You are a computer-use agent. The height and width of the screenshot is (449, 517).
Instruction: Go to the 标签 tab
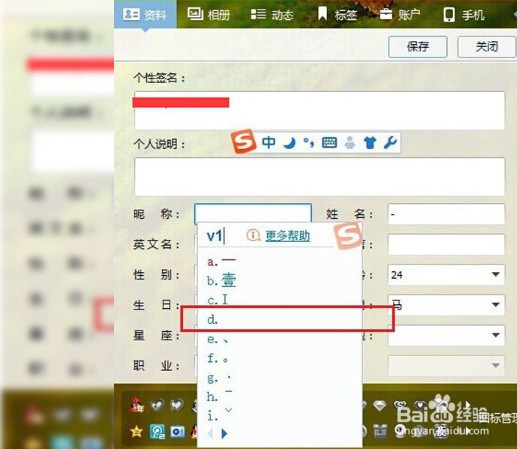[x=337, y=14]
